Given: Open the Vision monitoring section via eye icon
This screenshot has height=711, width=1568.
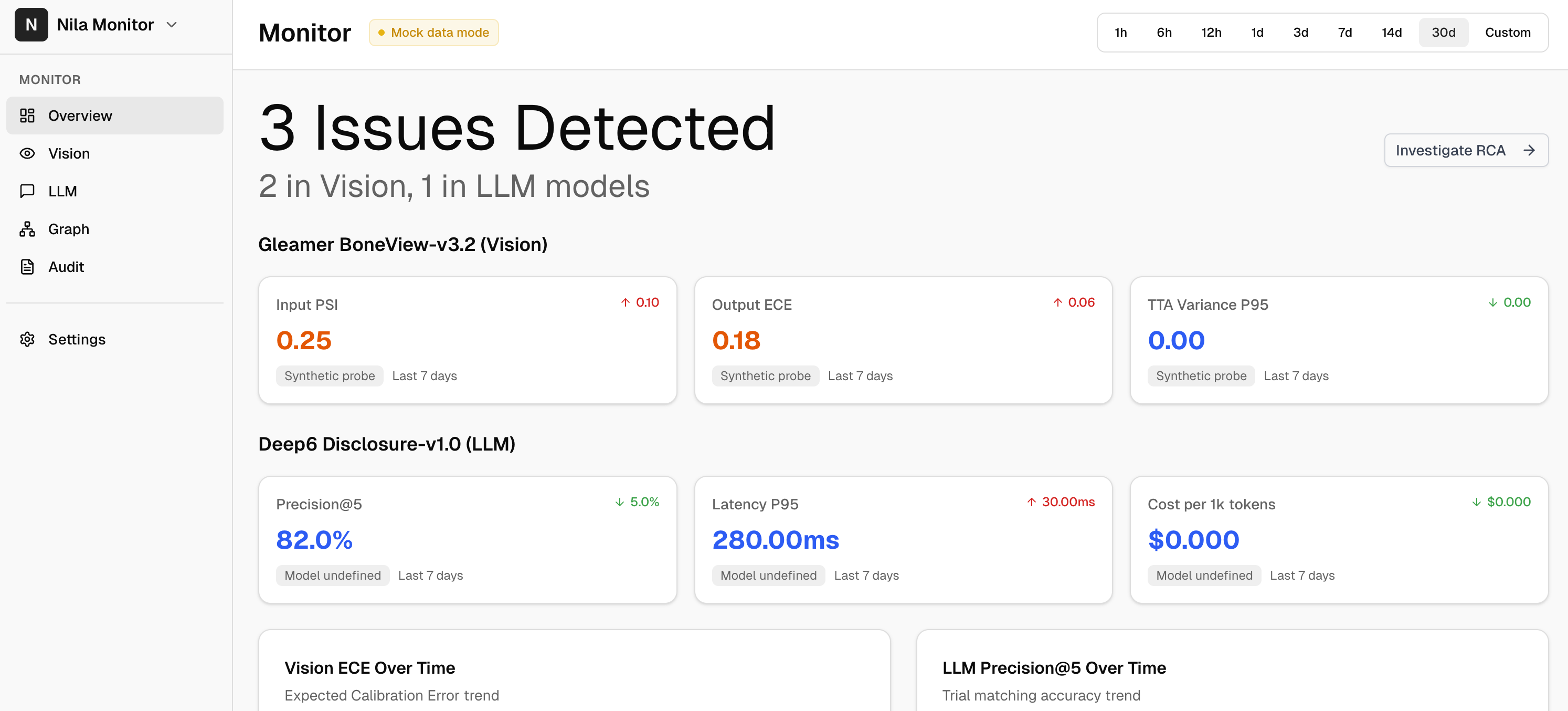Looking at the screenshot, I should click(27, 153).
